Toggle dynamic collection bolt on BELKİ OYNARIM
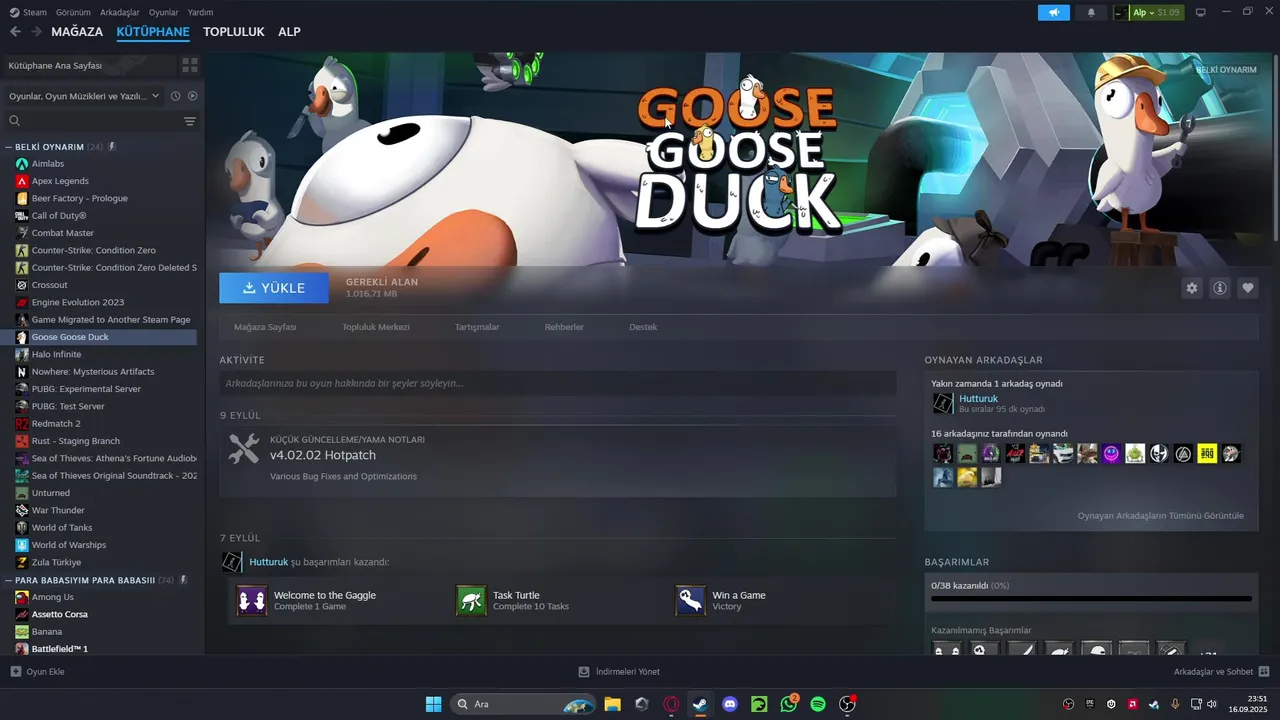Viewport: 1280px width, 720px height. coord(112,147)
